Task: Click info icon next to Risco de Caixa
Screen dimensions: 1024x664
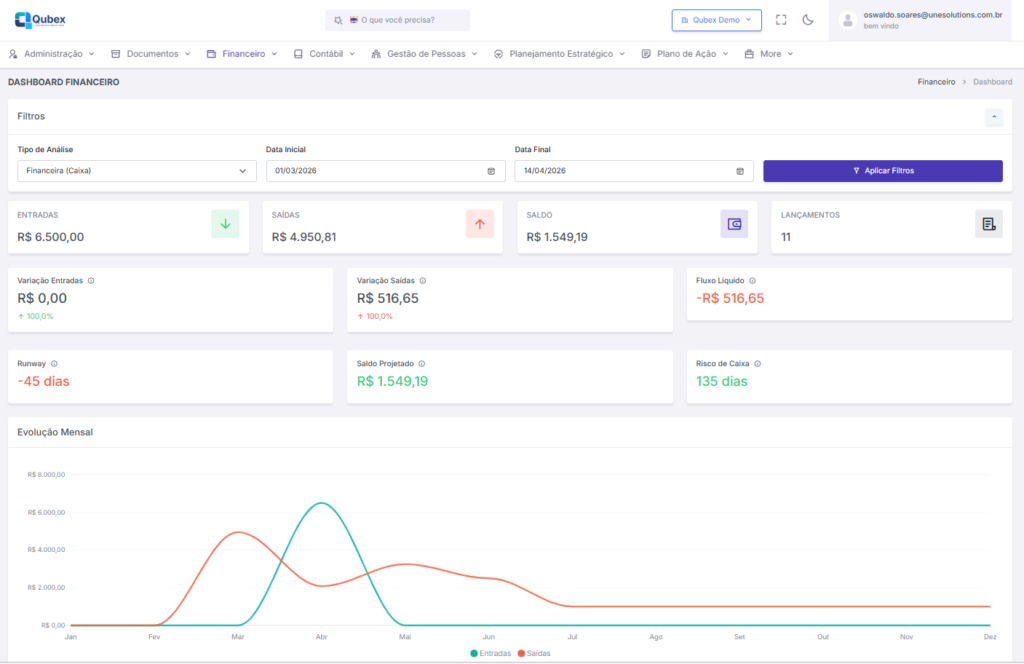Action: click(758, 364)
